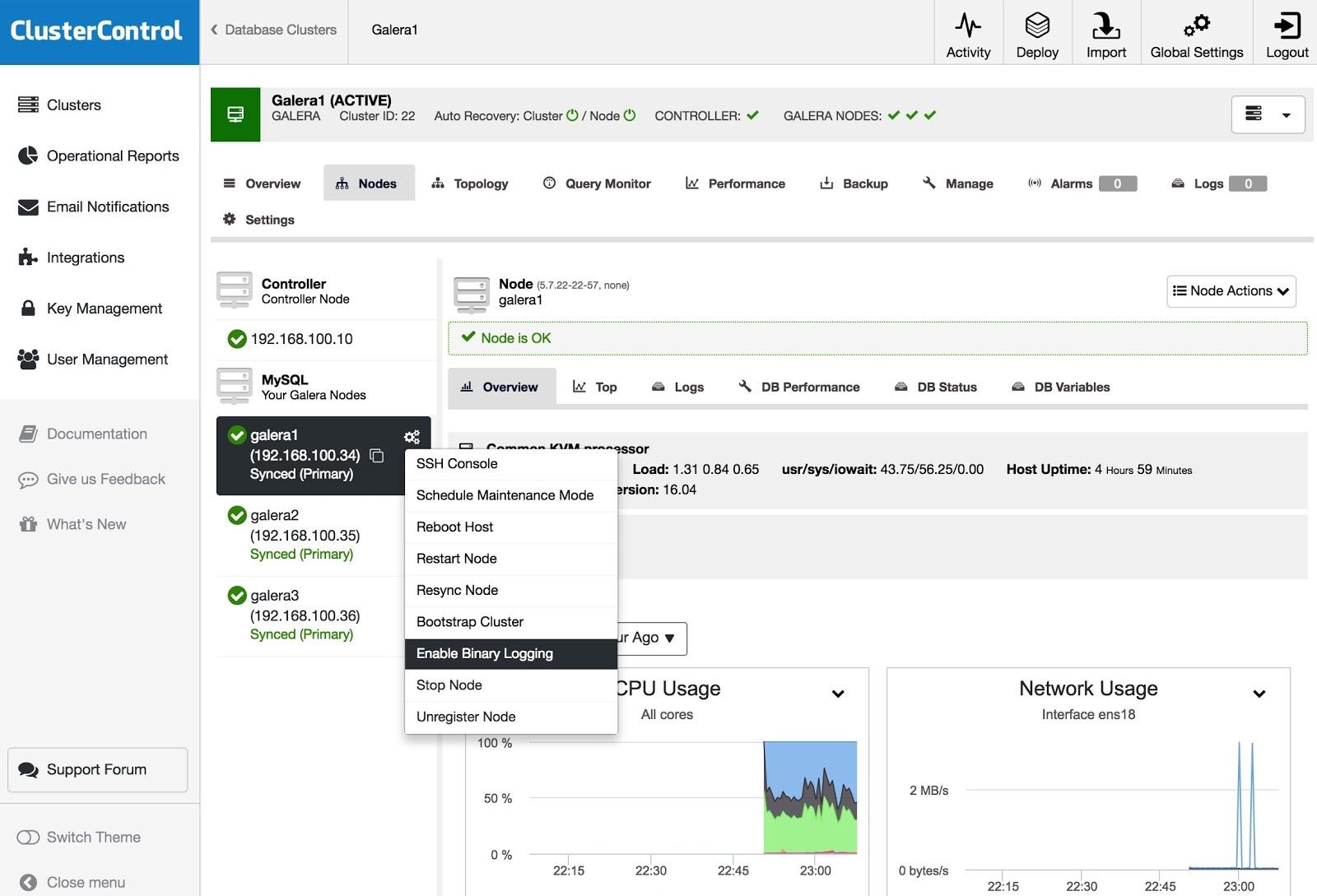
Task: Open User Management in sidebar
Action: pos(93,360)
